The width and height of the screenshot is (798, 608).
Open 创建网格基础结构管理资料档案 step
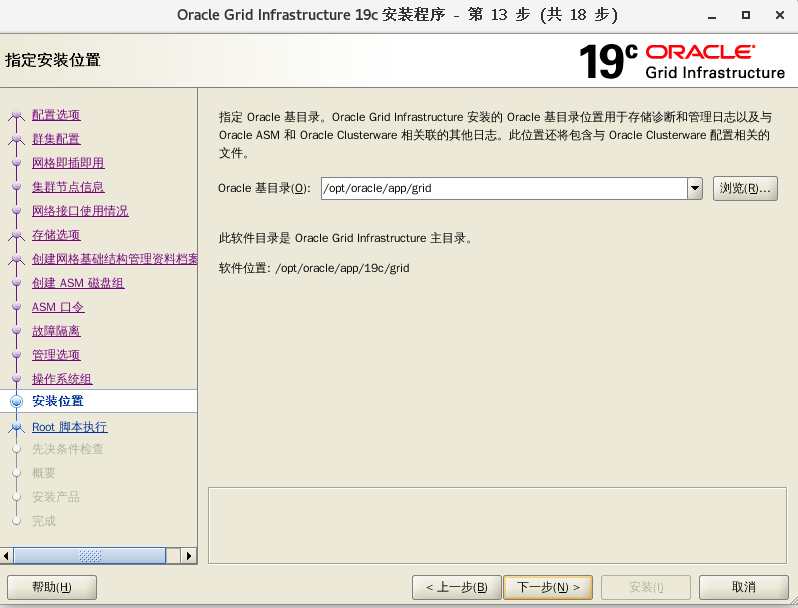pyautogui.click(x=115, y=259)
